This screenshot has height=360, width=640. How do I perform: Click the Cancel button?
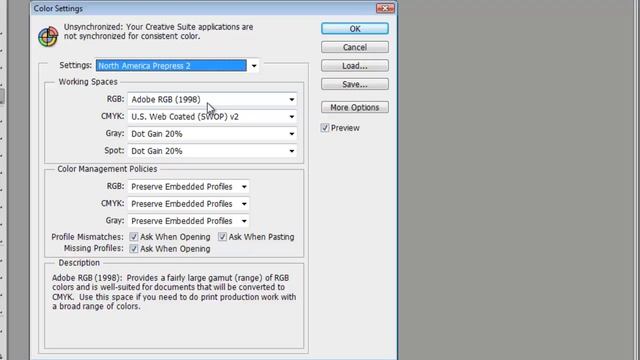point(354,47)
